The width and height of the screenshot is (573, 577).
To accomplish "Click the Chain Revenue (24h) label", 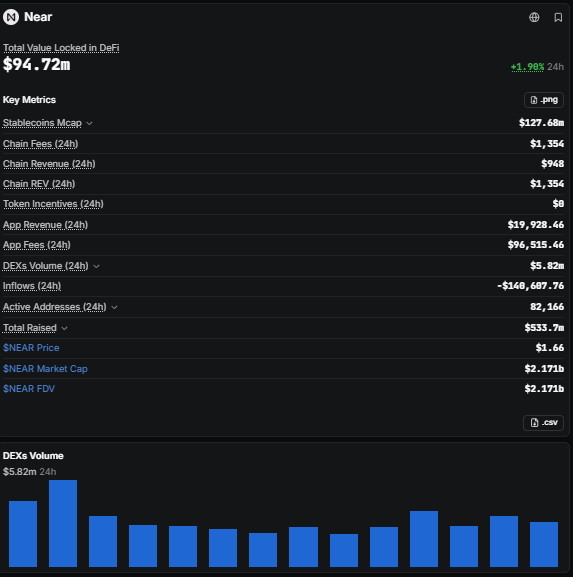I will 49,164.
